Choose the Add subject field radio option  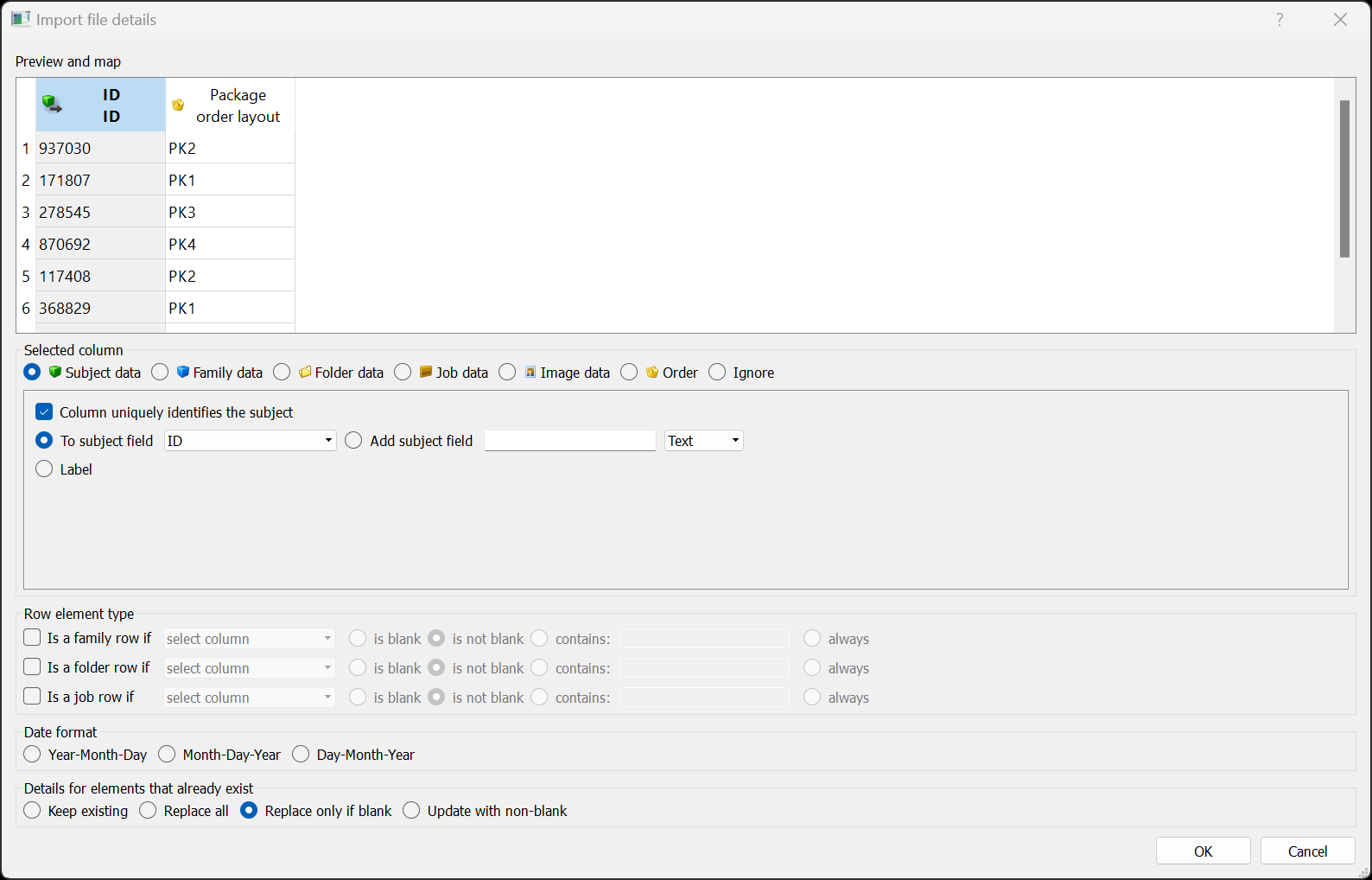(353, 440)
